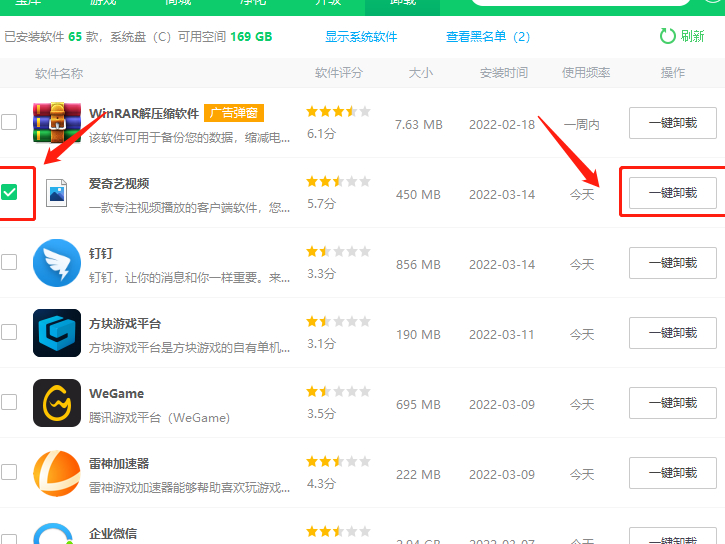This screenshot has height=544, width=725.
Task: Select the WinRAR解压缩软件 name text
Action: click(144, 113)
